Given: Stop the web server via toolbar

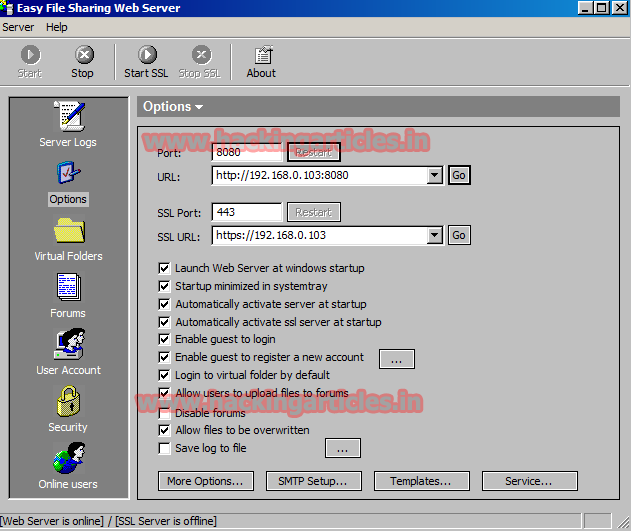Looking at the screenshot, I should (83, 62).
